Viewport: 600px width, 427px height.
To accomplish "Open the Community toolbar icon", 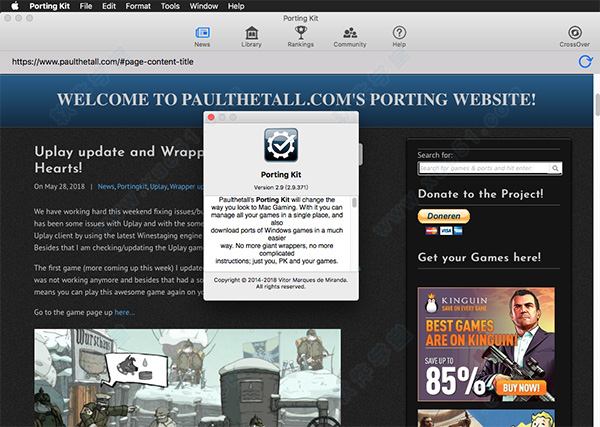I will coord(350,37).
